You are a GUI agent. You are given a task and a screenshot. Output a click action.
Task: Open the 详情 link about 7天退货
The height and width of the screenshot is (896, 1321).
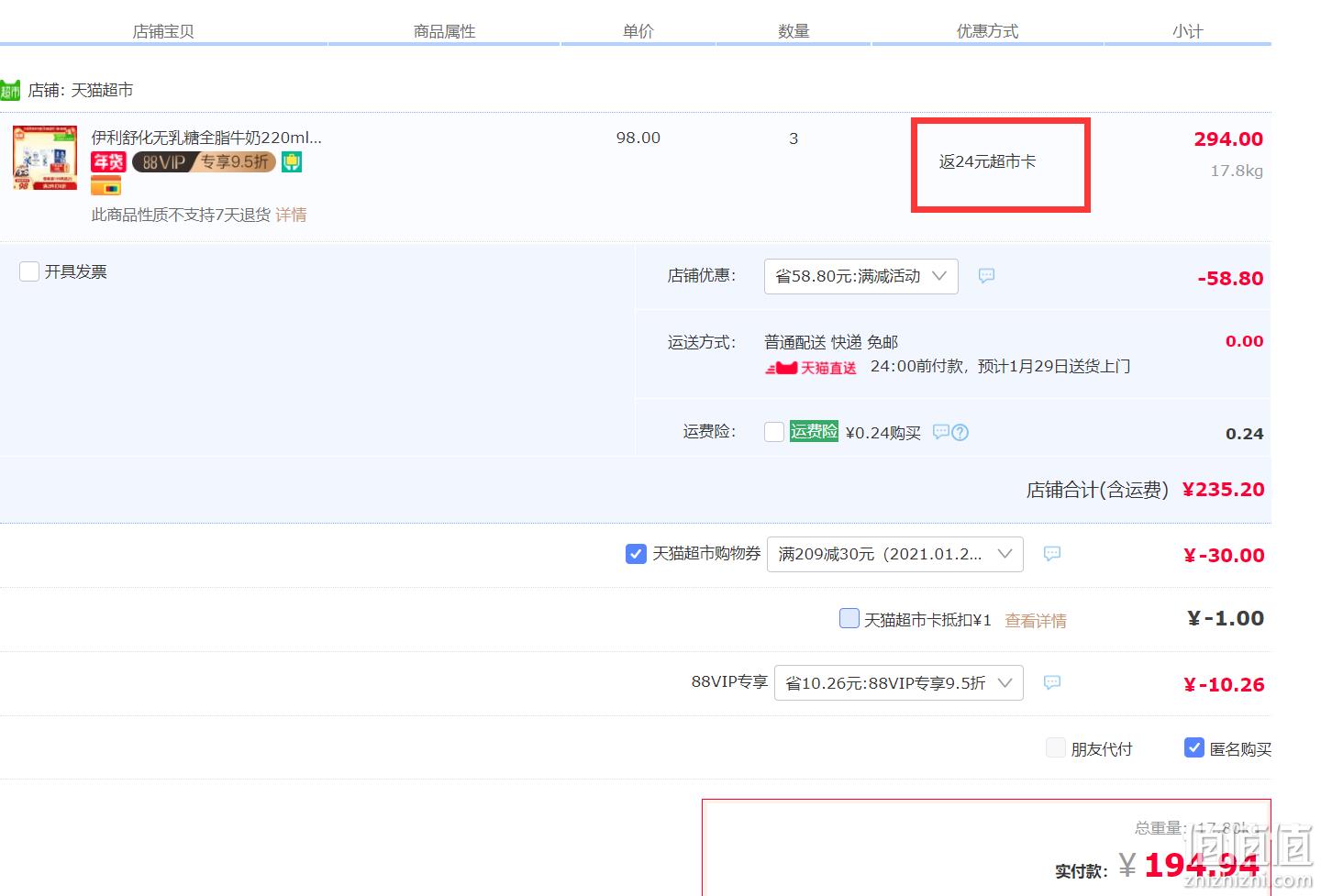pyautogui.click(x=291, y=215)
